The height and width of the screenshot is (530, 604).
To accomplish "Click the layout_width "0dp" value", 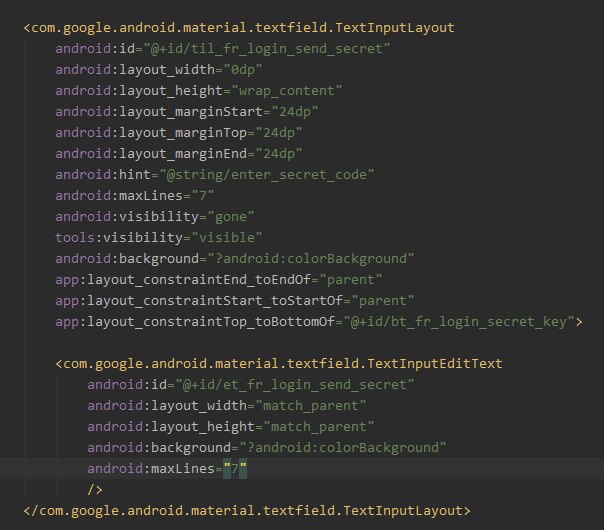I will click(x=243, y=70).
